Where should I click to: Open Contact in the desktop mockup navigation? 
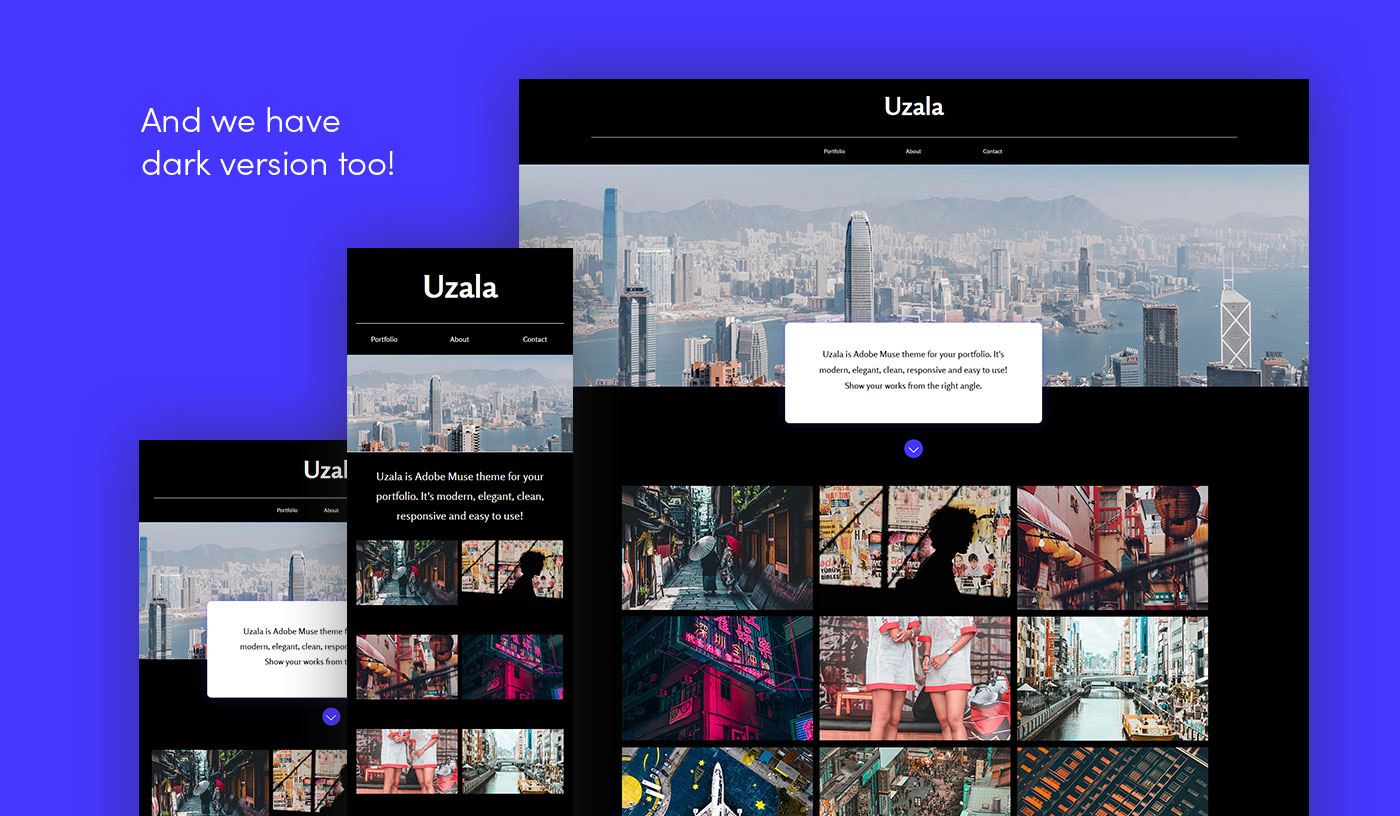coord(992,151)
